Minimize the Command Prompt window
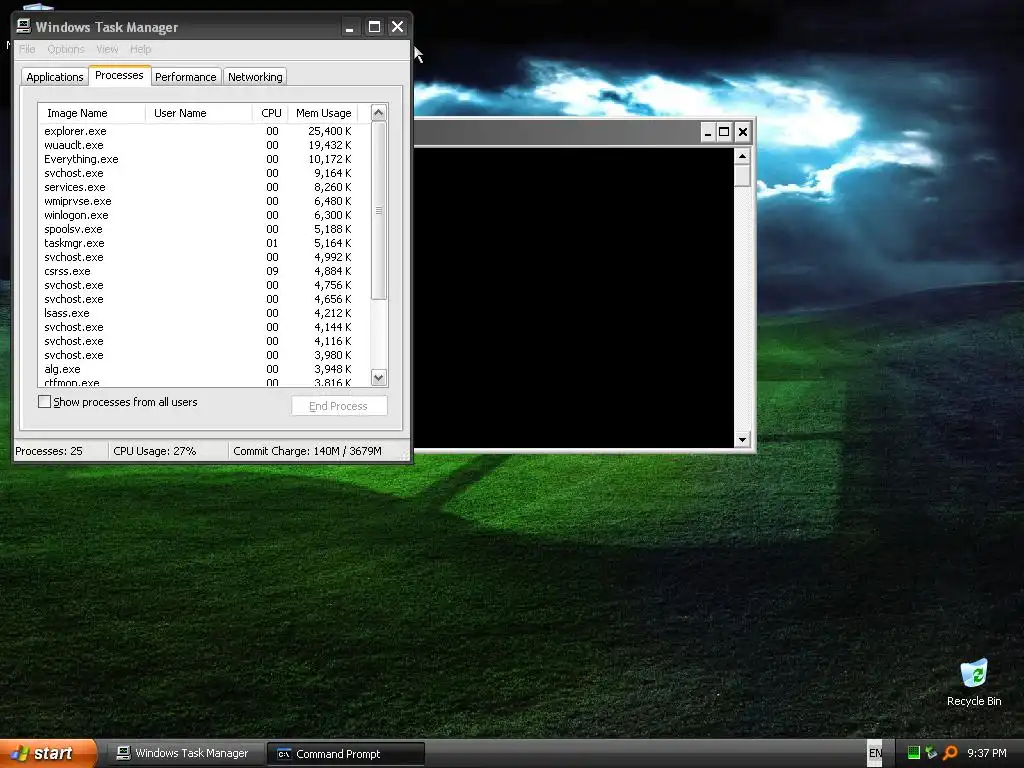1024x768 pixels. (707, 133)
